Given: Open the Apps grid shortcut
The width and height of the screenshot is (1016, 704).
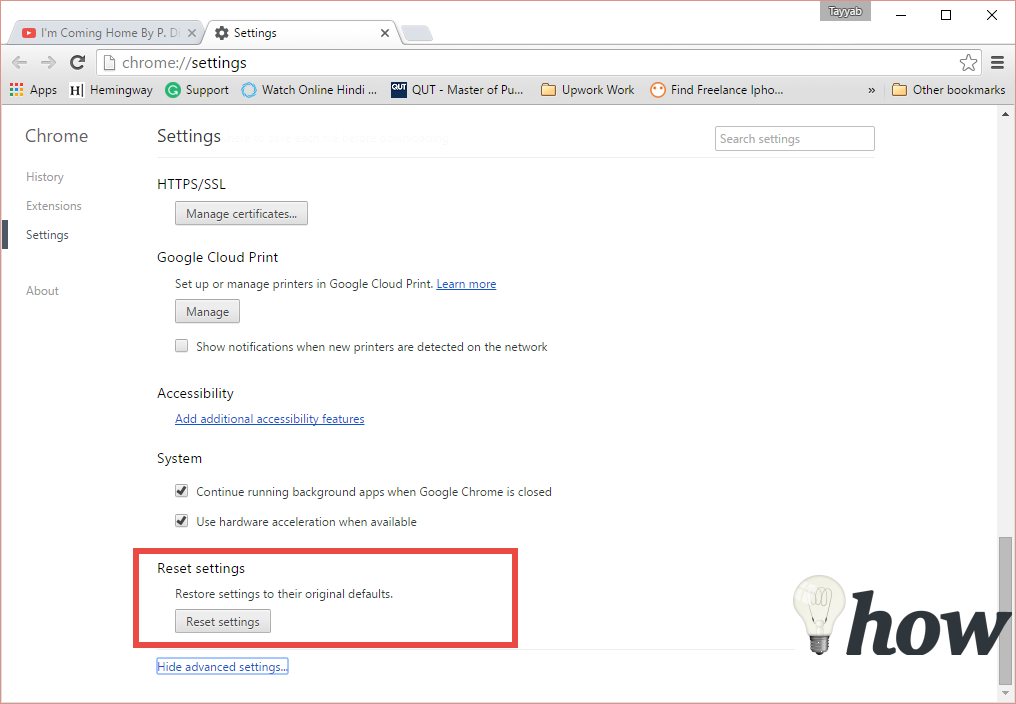Looking at the screenshot, I should point(33,90).
